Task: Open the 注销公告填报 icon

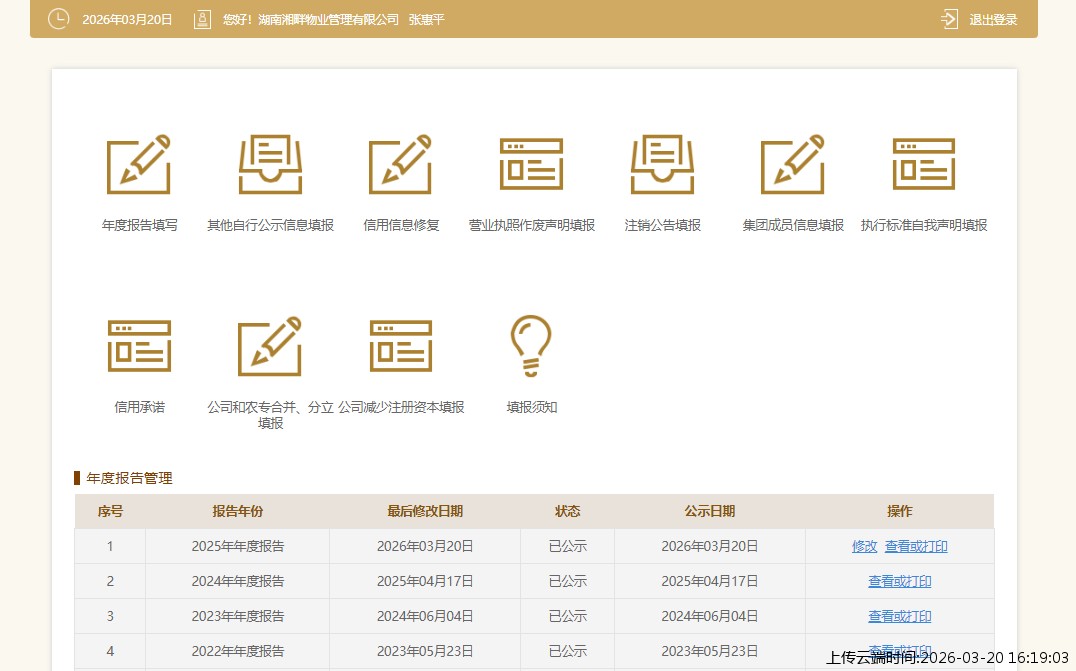Action: [662, 165]
